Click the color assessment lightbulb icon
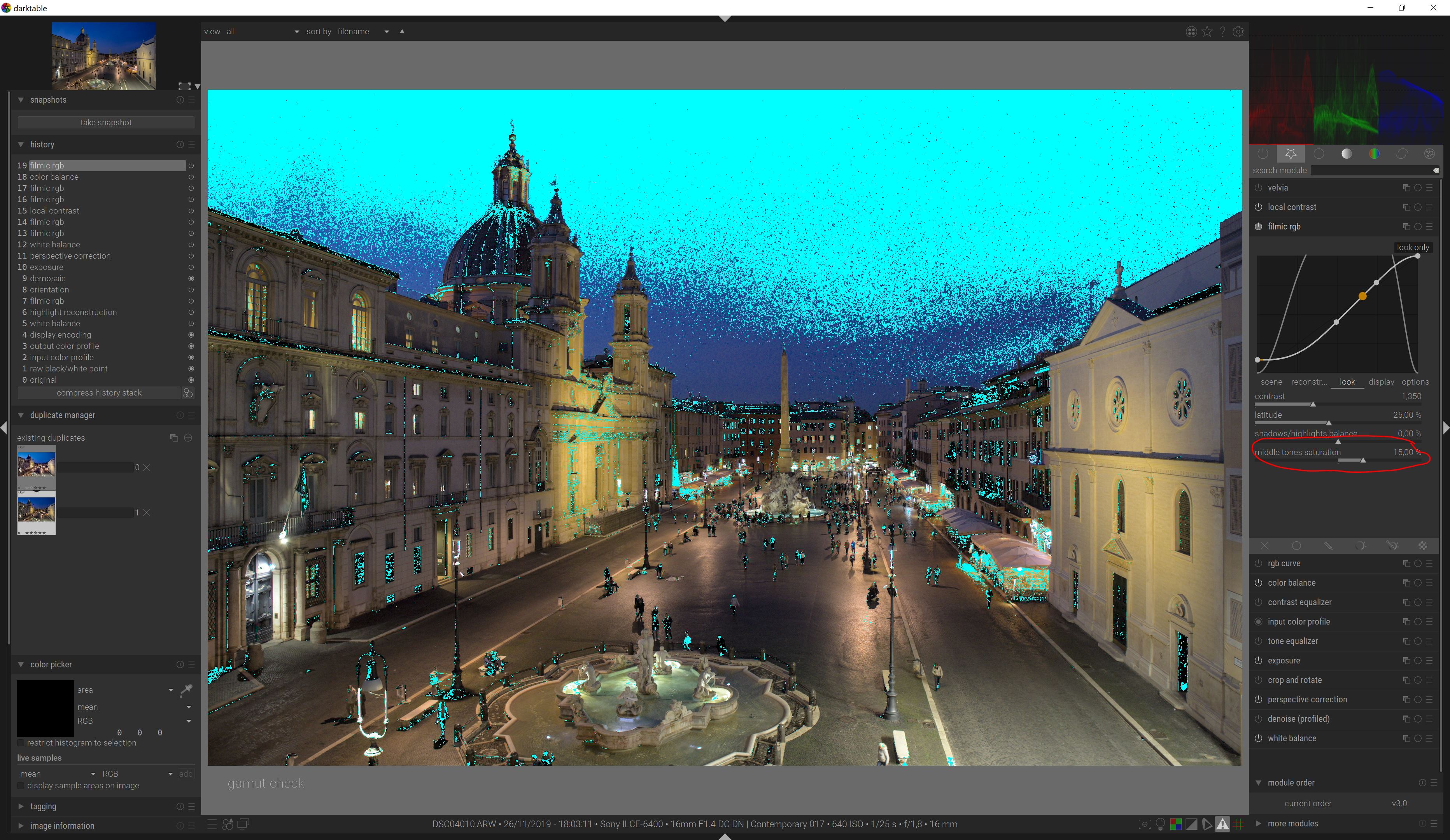The width and height of the screenshot is (1450, 840). pyautogui.click(x=1160, y=824)
